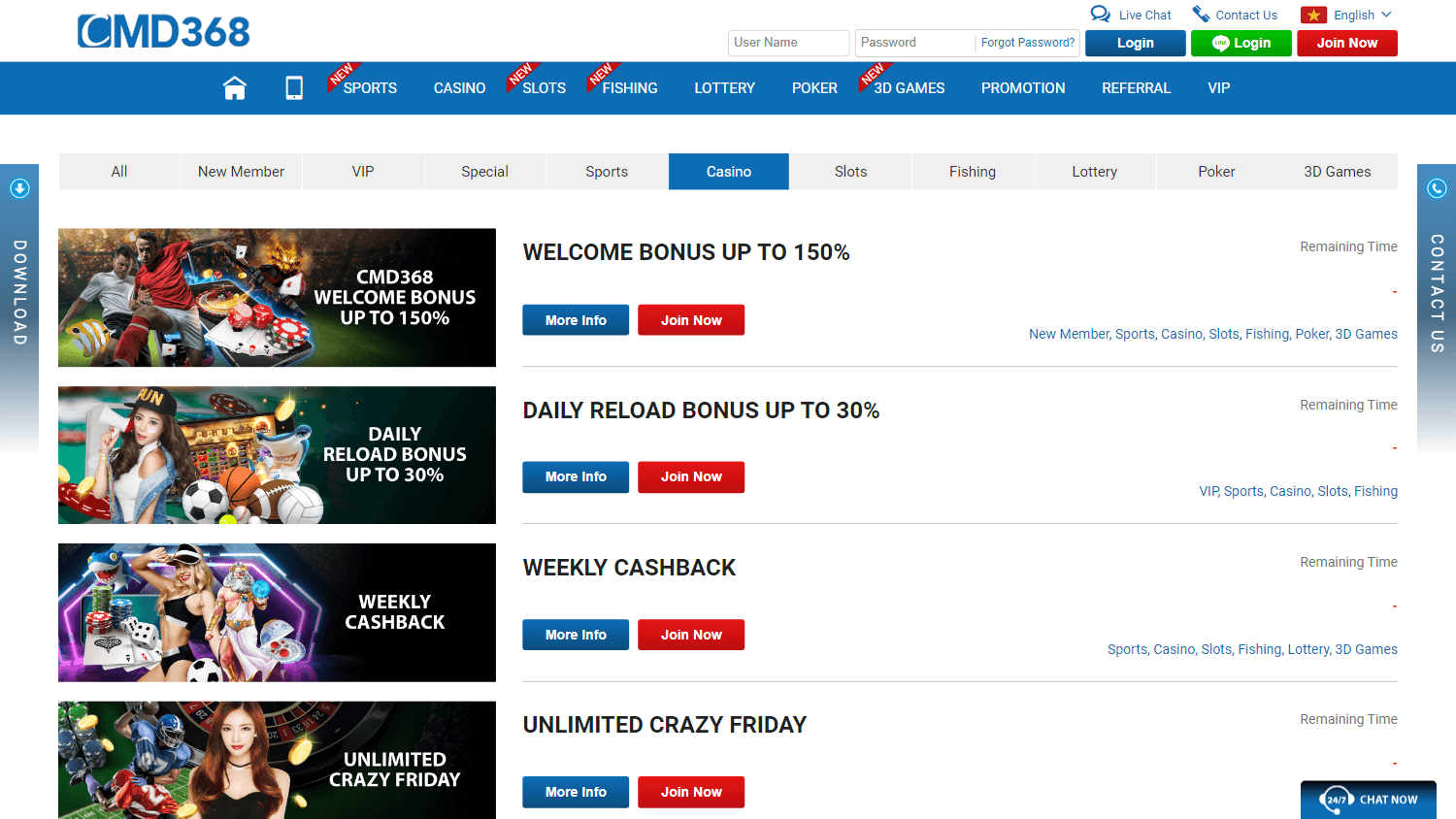Open the PROMOTION menu item
Viewport: 1456px width, 819px height.
(x=1023, y=87)
